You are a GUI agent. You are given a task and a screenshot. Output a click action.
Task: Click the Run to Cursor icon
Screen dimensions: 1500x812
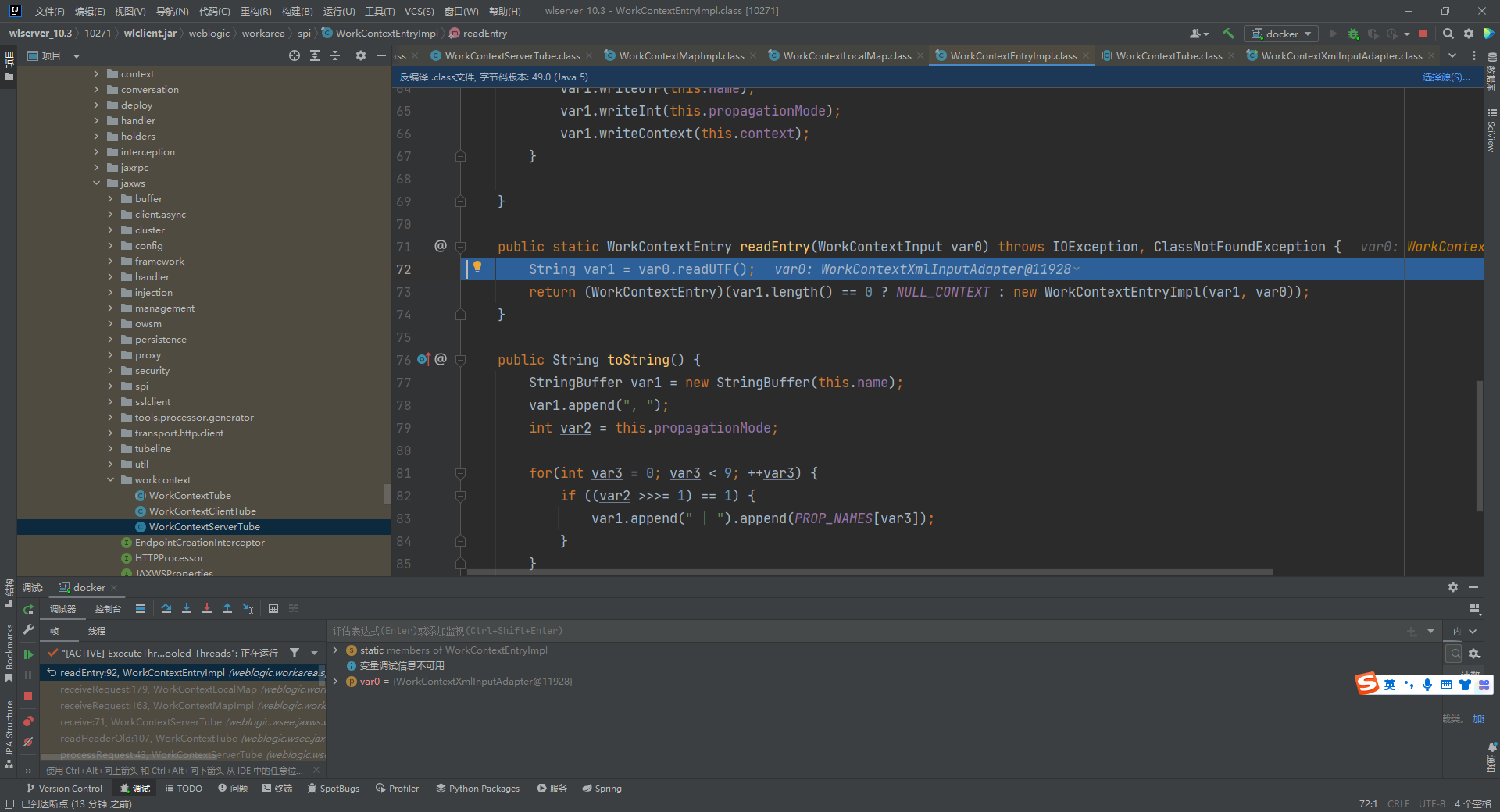pos(248,608)
